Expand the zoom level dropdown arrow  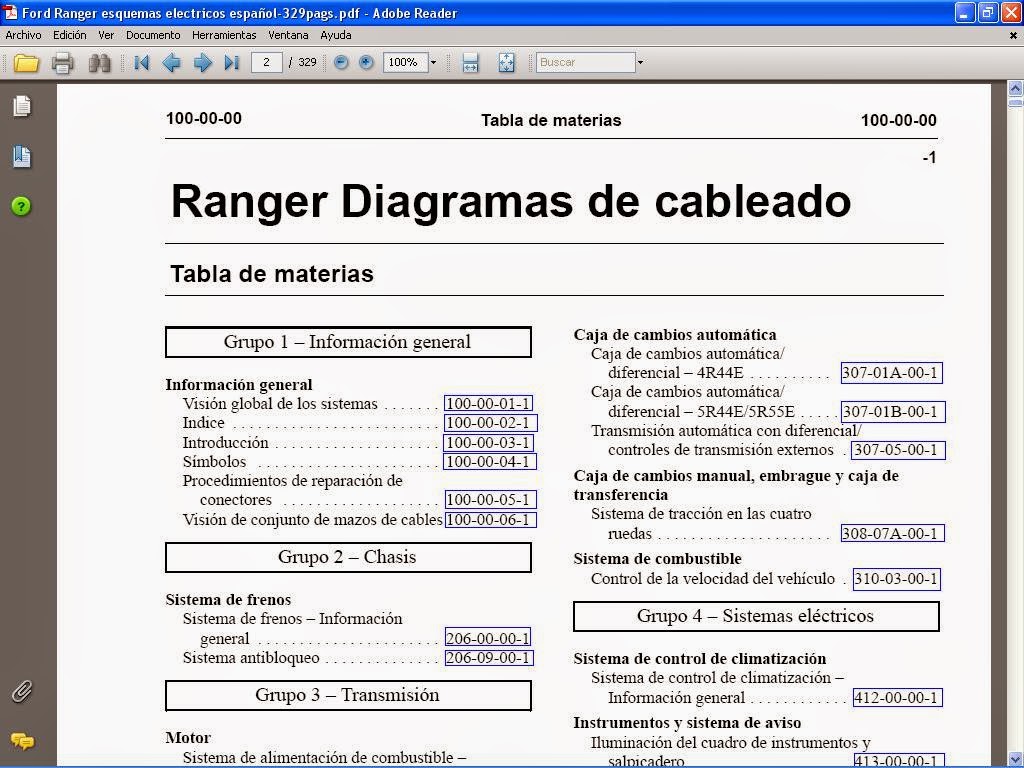click(433, 63)
